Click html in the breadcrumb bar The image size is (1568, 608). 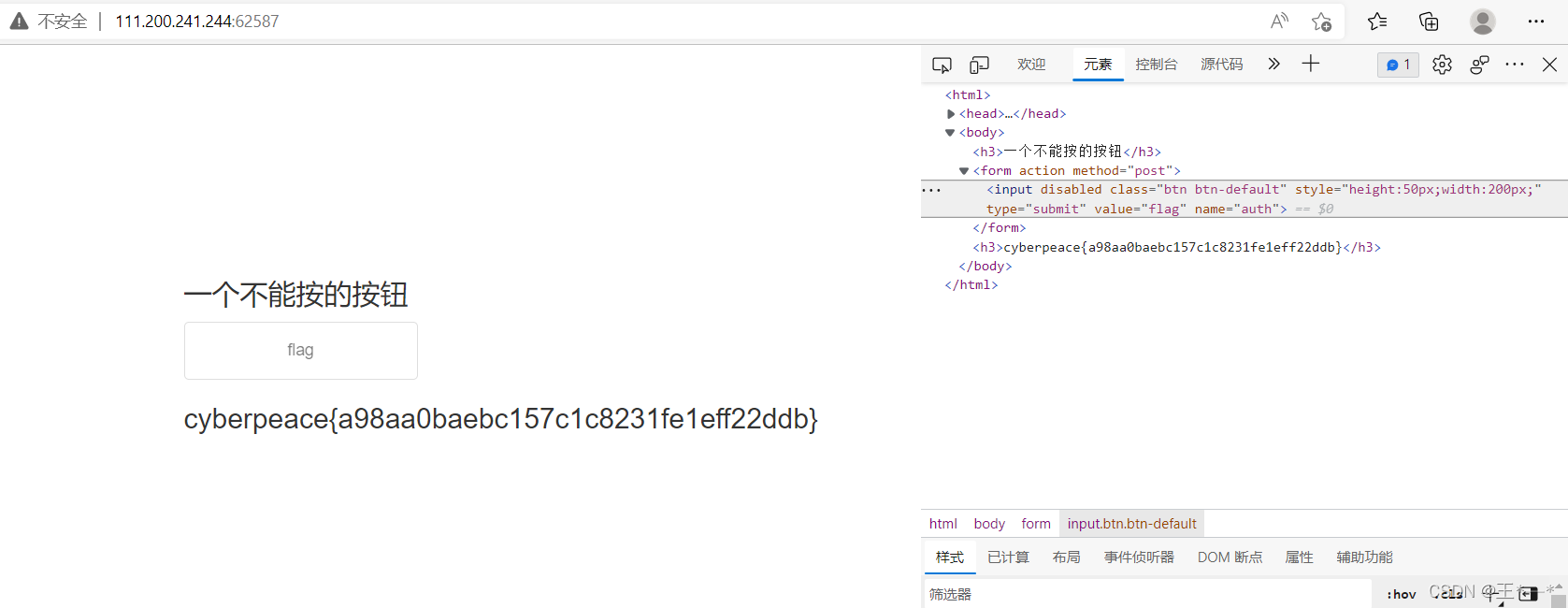click(x=943, y=524)
